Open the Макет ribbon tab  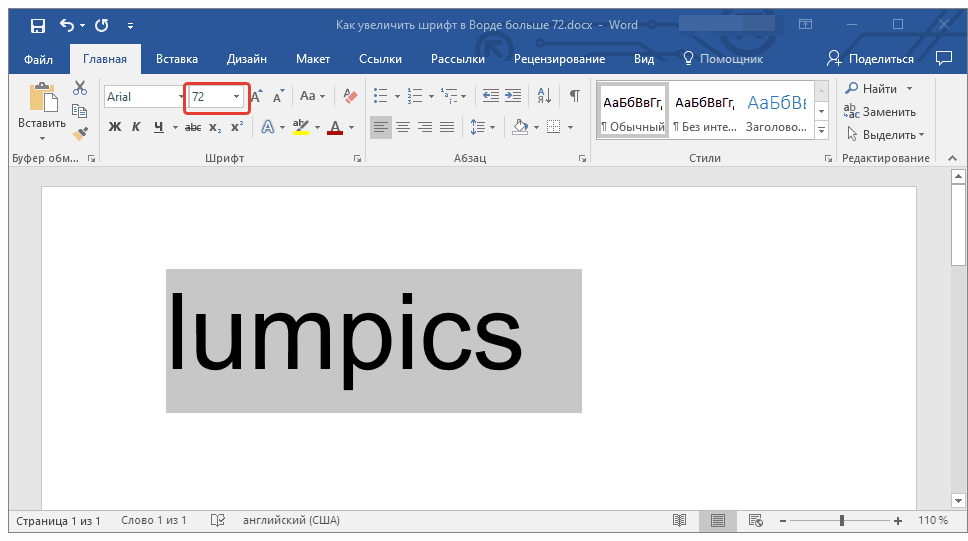click(x=312, y=59)
